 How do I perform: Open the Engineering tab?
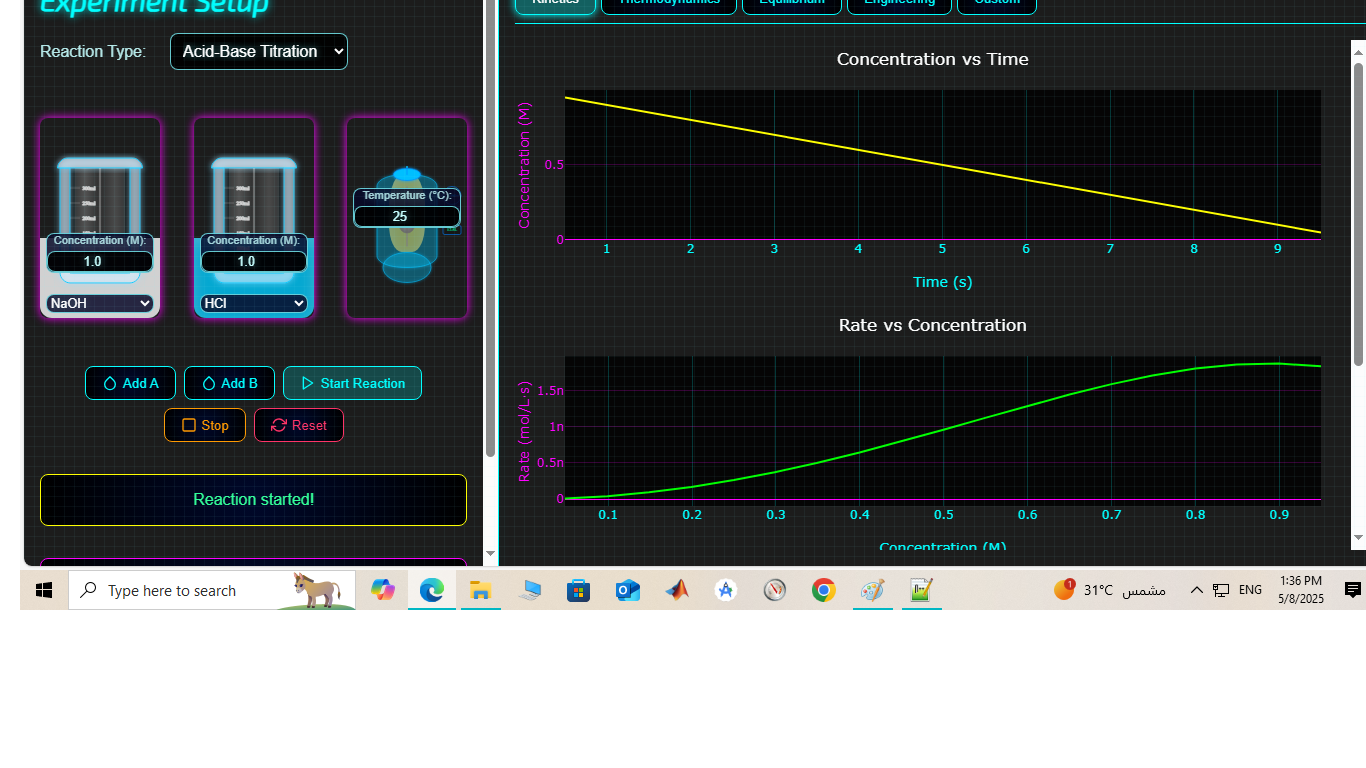tap(900, 3)
